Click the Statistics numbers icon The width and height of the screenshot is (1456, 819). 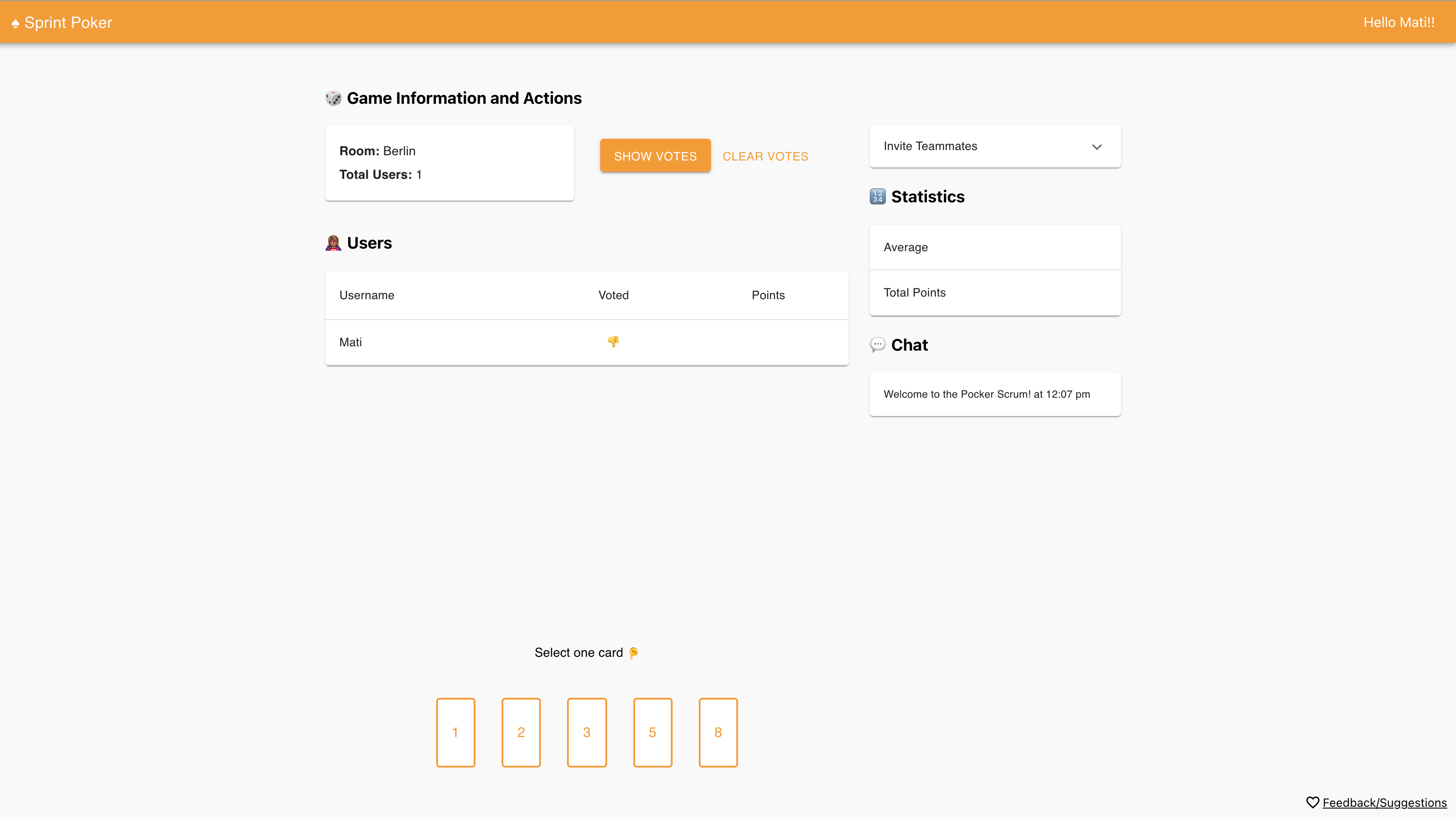coord(877,197)
